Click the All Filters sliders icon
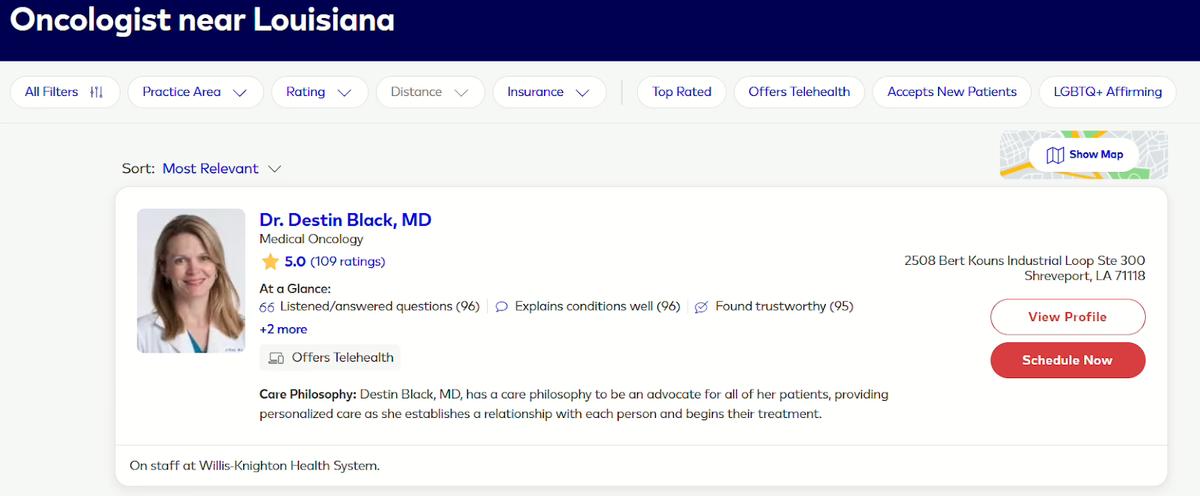 pyautogui.click(x=97, y=92)
